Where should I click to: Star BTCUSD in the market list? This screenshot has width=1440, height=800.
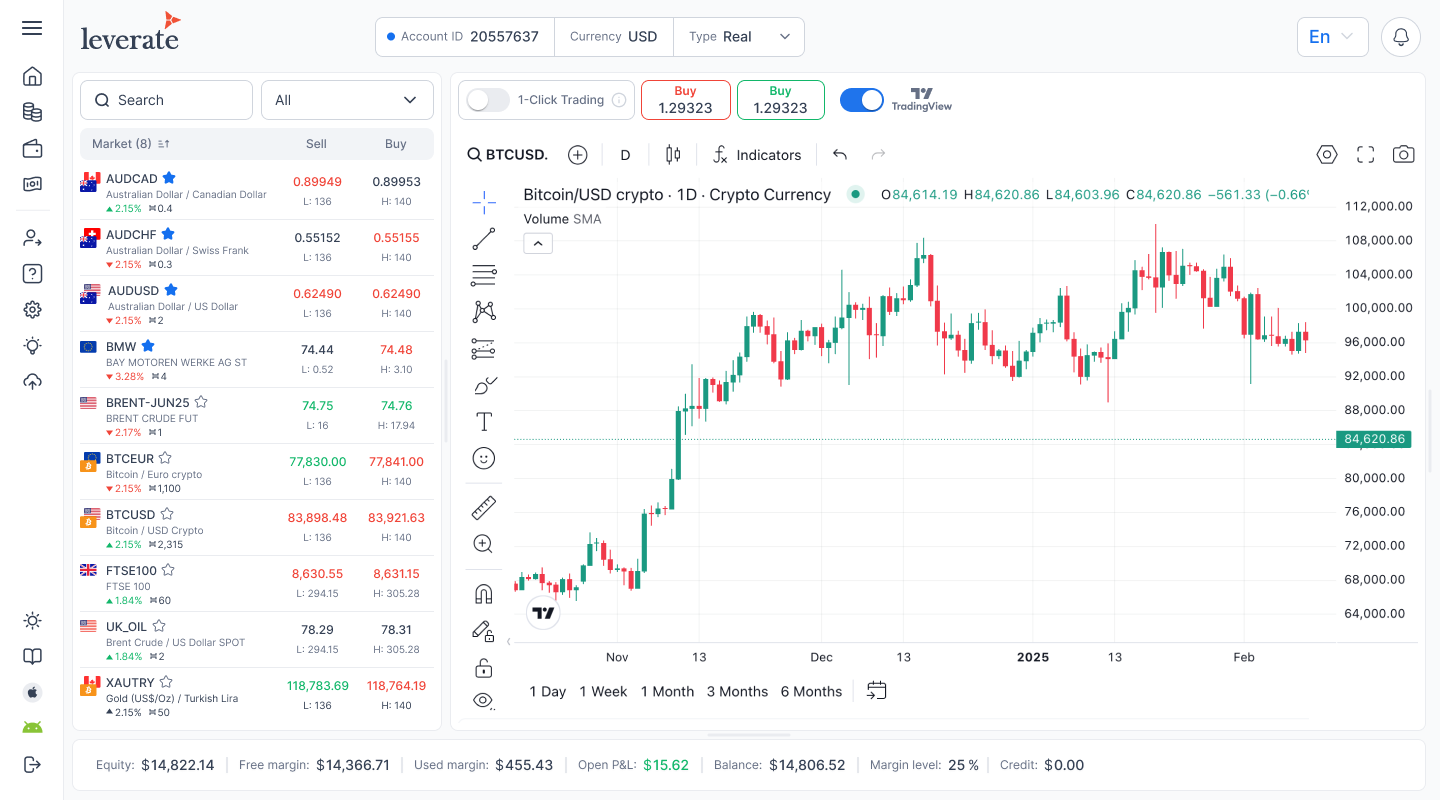tap(166, 514)
